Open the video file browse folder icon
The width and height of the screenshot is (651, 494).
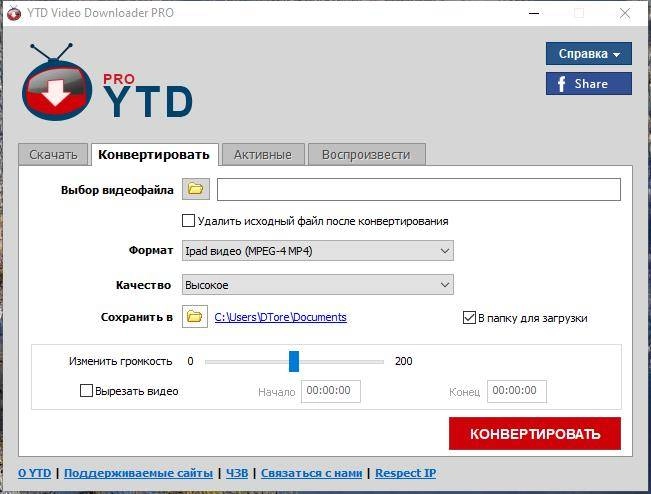(x=196, y=189)
